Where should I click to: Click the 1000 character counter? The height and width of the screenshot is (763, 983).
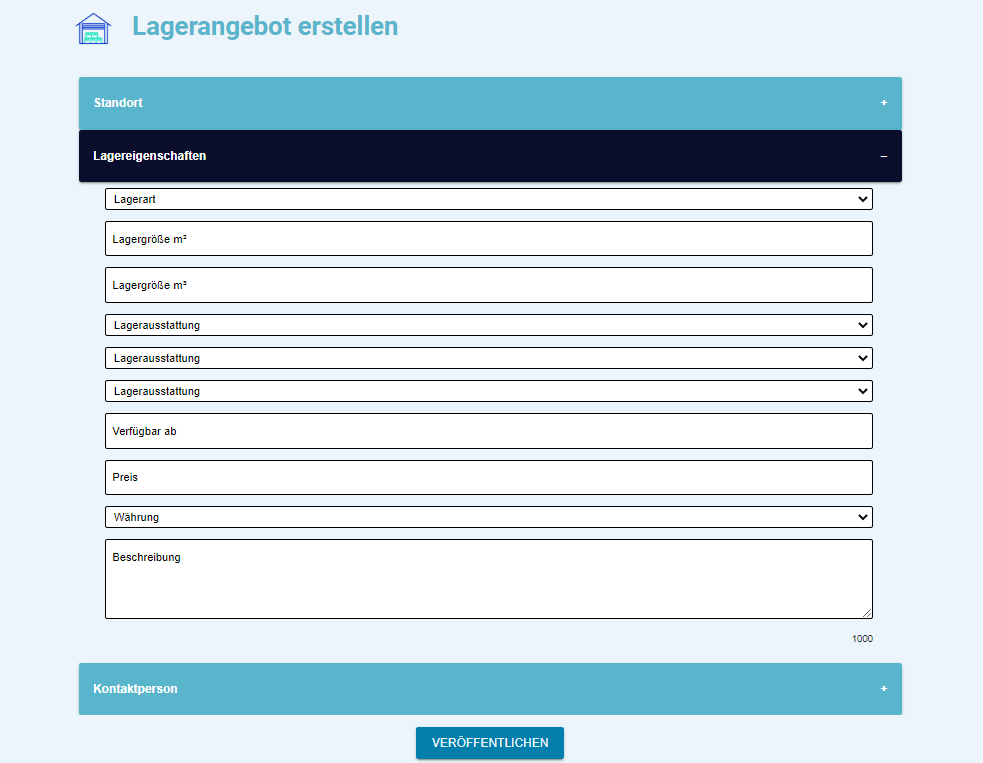coord(862,638)
